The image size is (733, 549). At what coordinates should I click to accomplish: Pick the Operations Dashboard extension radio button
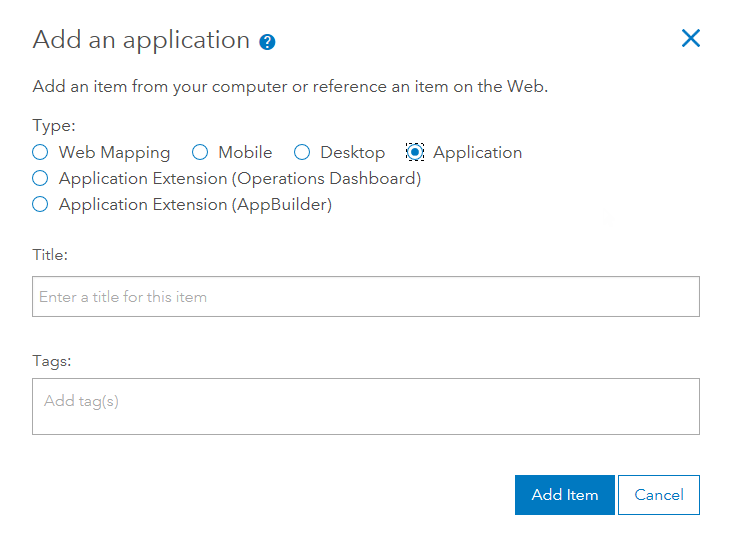pyautogui.click(x=40, y=179)
